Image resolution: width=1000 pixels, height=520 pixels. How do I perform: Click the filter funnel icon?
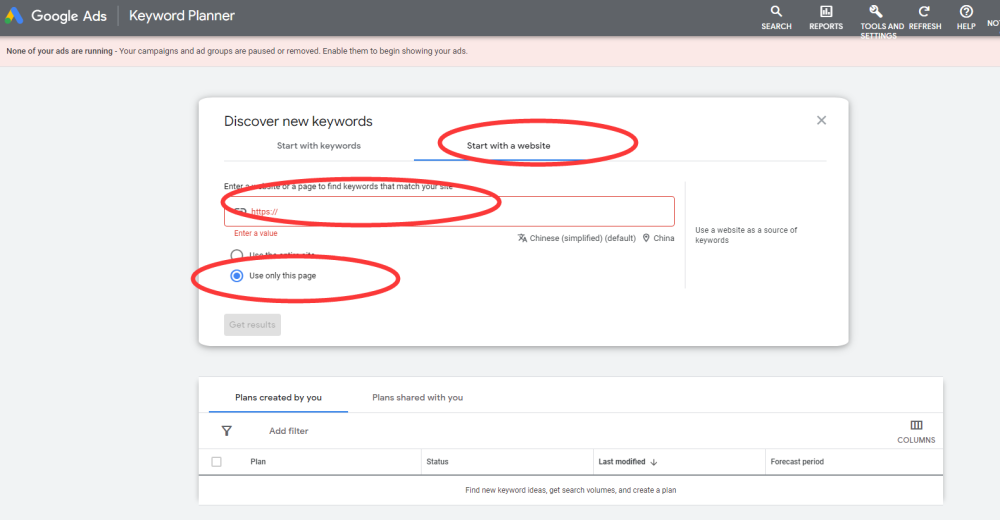[x=226, y=431]
